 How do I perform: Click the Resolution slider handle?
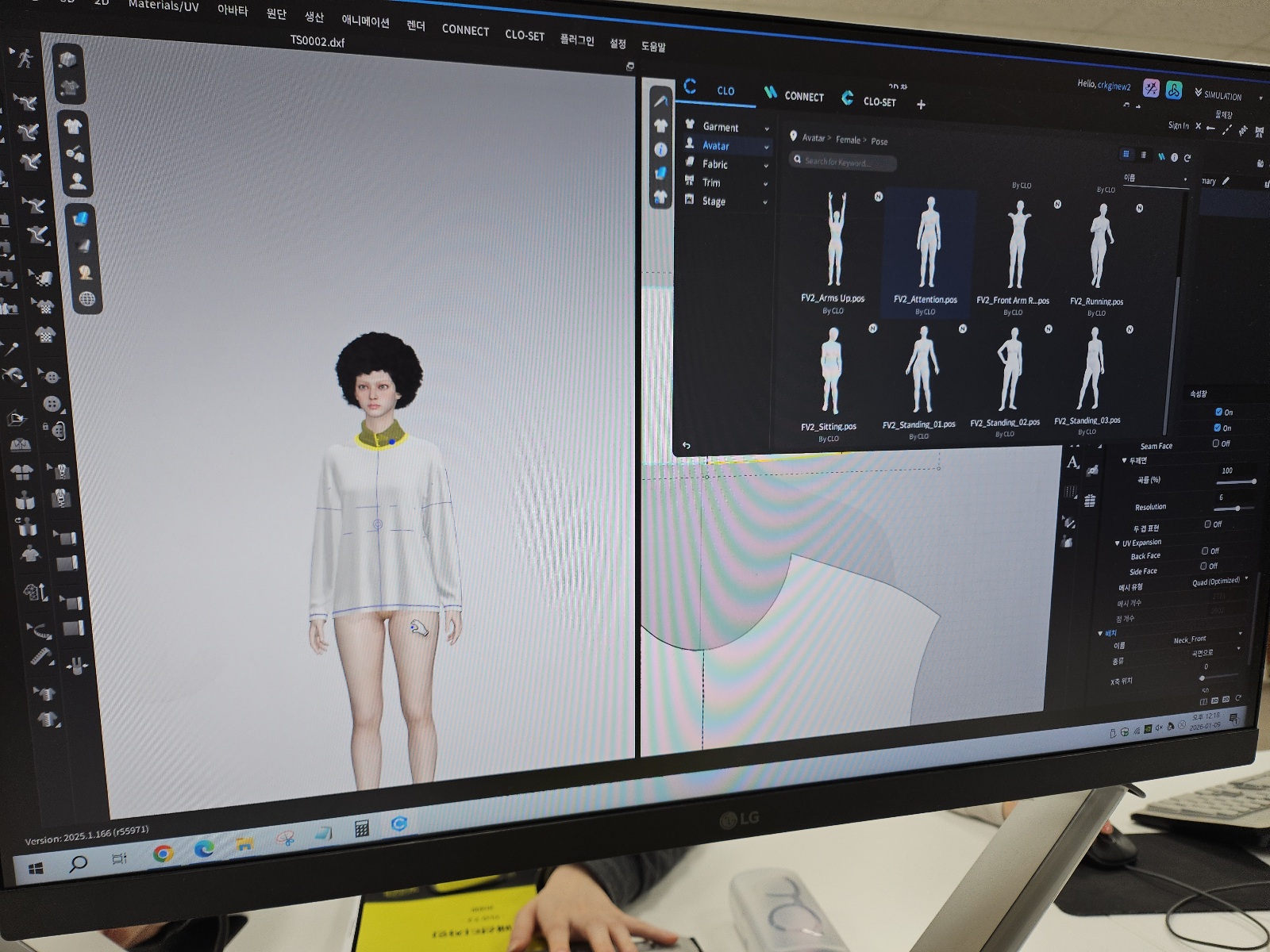click(1237, 509)
